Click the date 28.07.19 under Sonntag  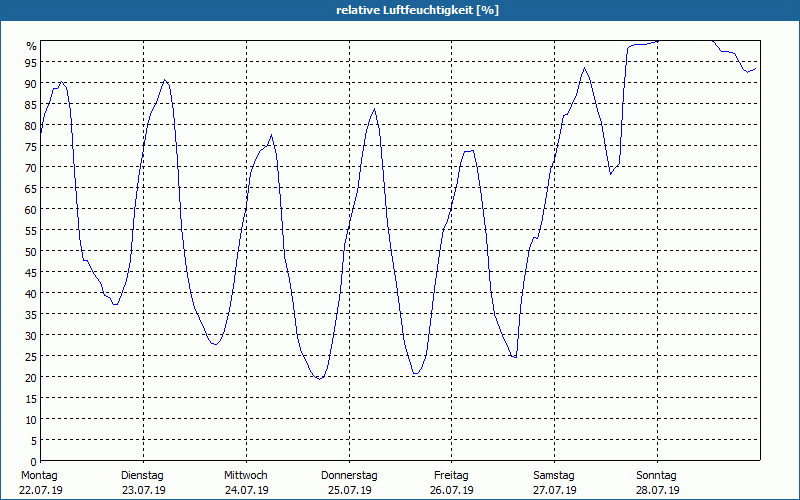(x=657, y=490)
